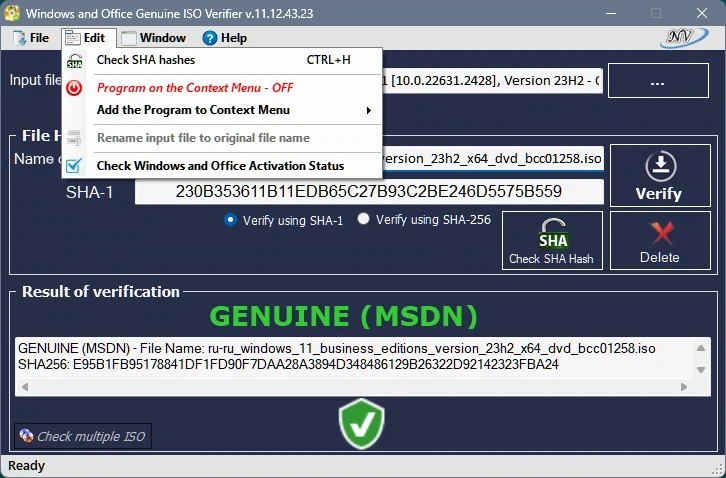Click the SHA256 line in the result box
The image size is (726, 478).
tap(288, 365)
